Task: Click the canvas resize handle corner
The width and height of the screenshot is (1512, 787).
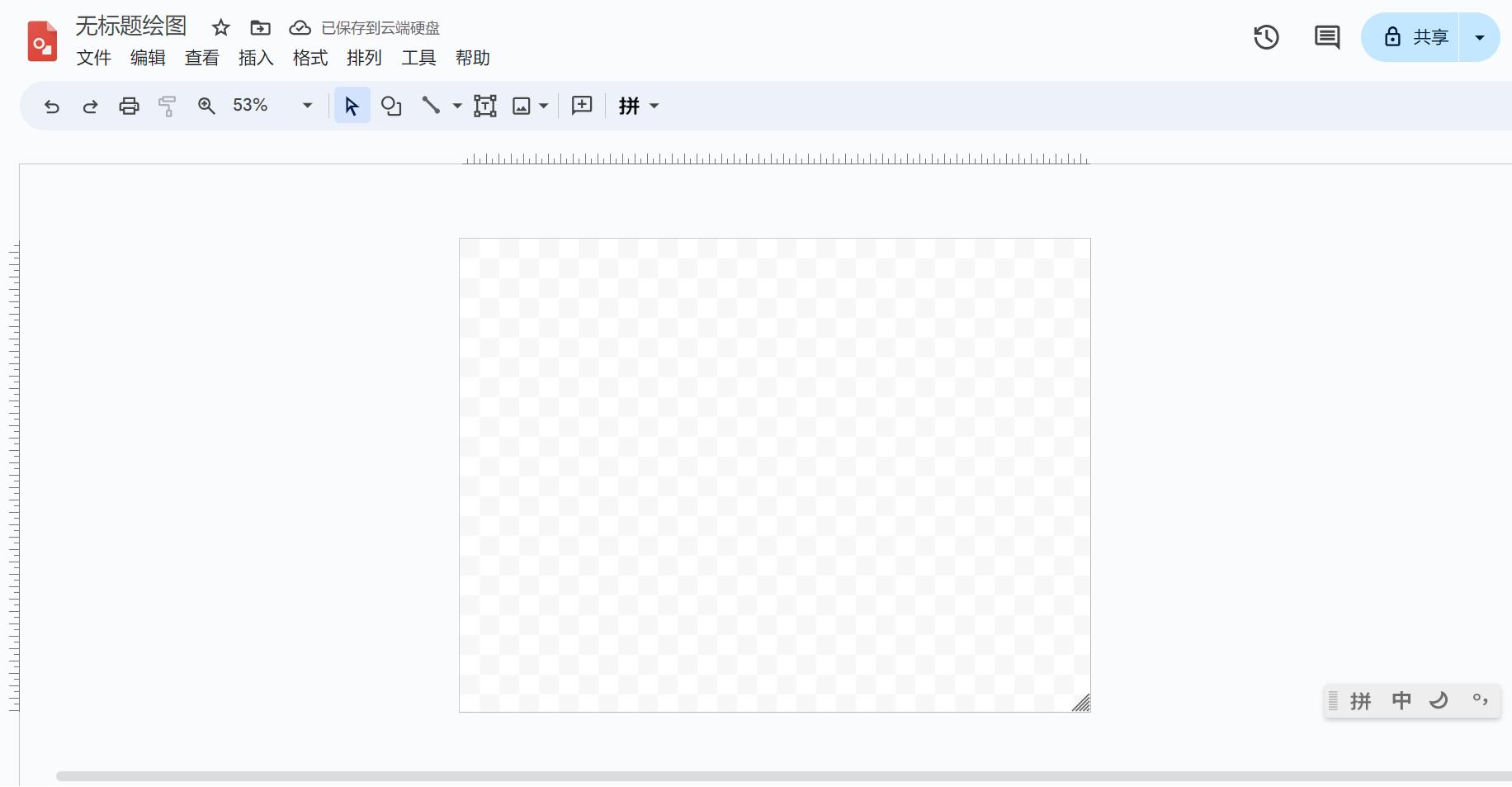Action: tap(1082, 704)
